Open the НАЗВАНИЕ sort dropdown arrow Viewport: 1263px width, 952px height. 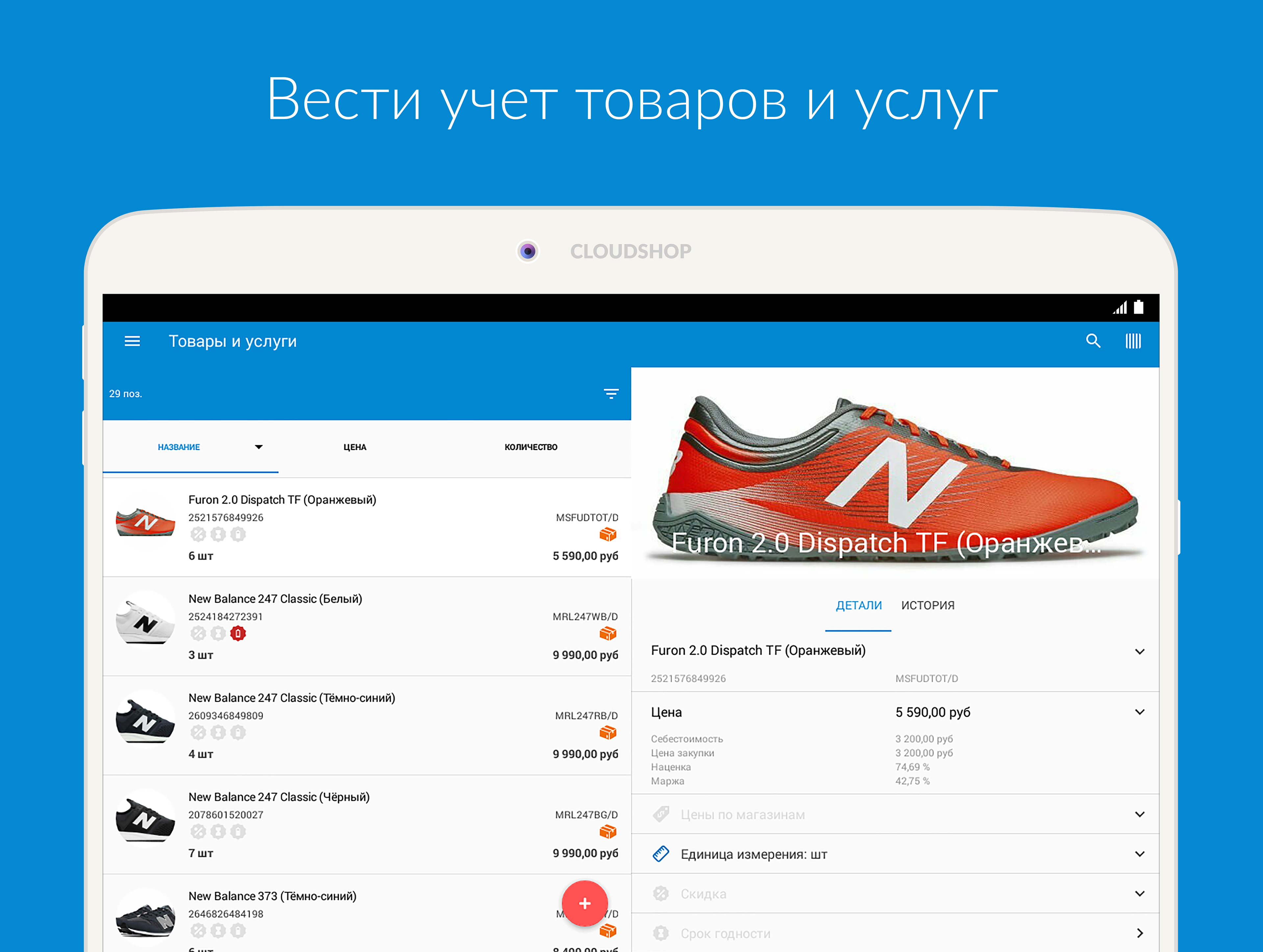click(259, 448)
